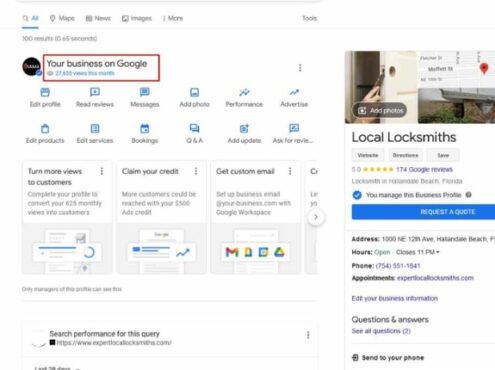495x370 pixels.
Task: Switch to the Maps tab
Action: (62, 18)
